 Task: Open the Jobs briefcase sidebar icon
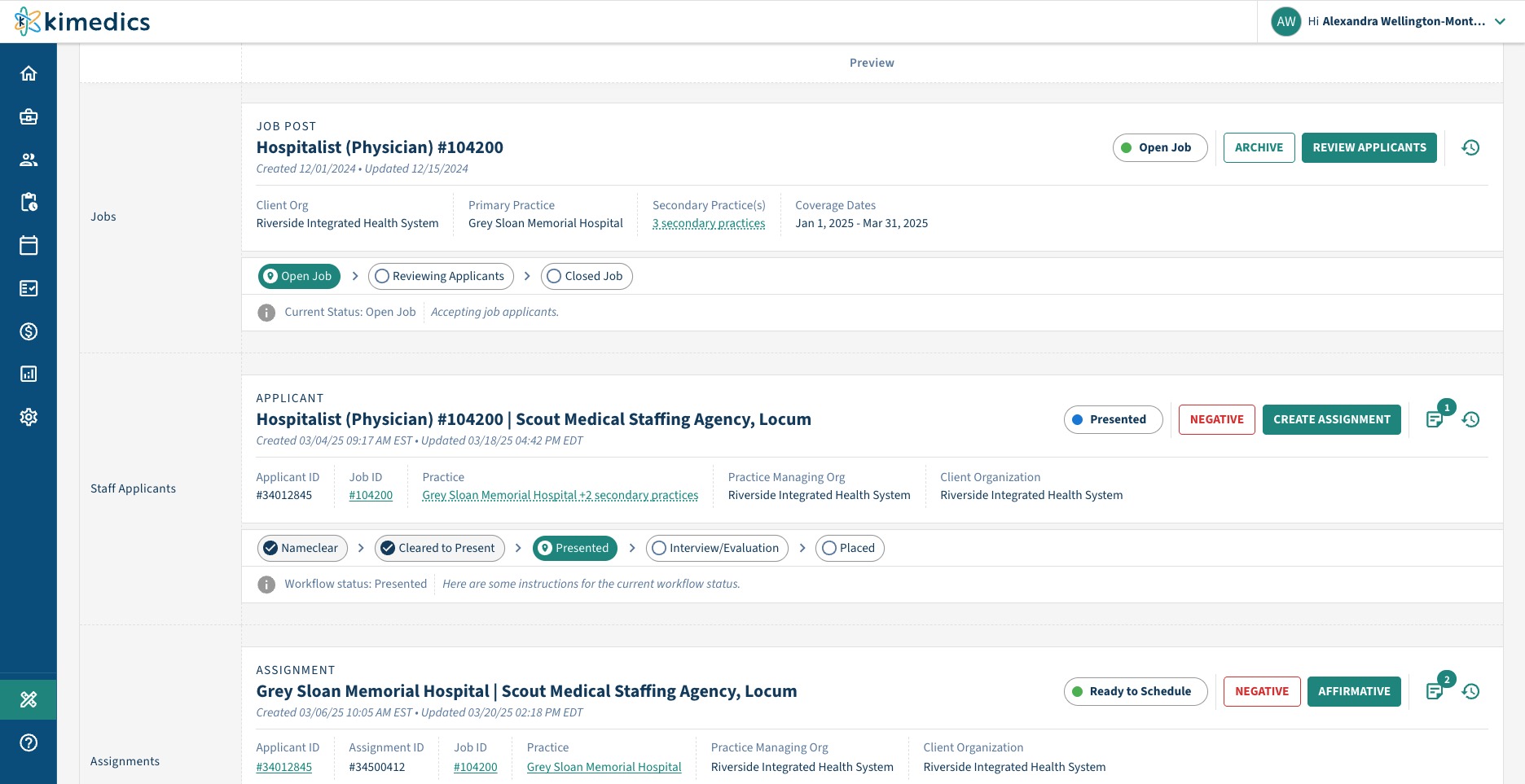pyautogui.click(x=29, y=116)
